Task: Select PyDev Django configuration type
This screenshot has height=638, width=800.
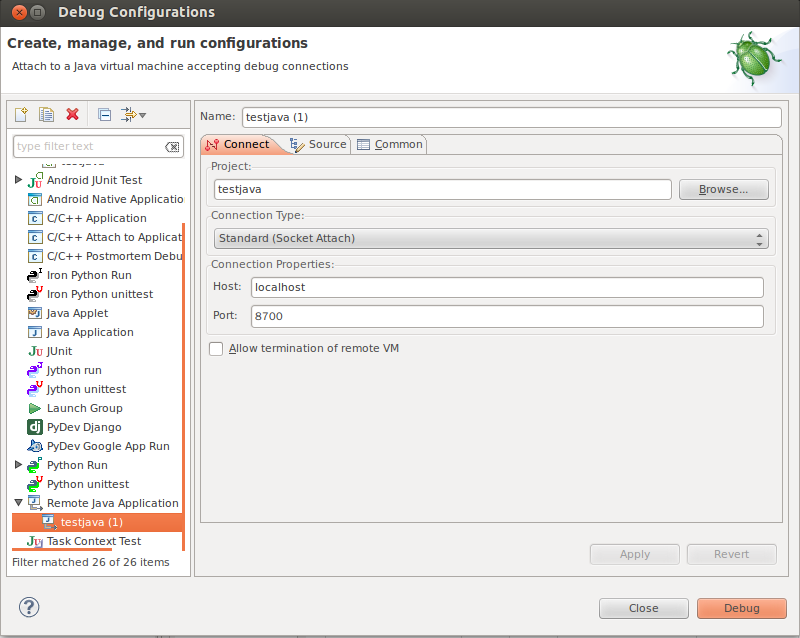Action: click(x=82, y=427)
